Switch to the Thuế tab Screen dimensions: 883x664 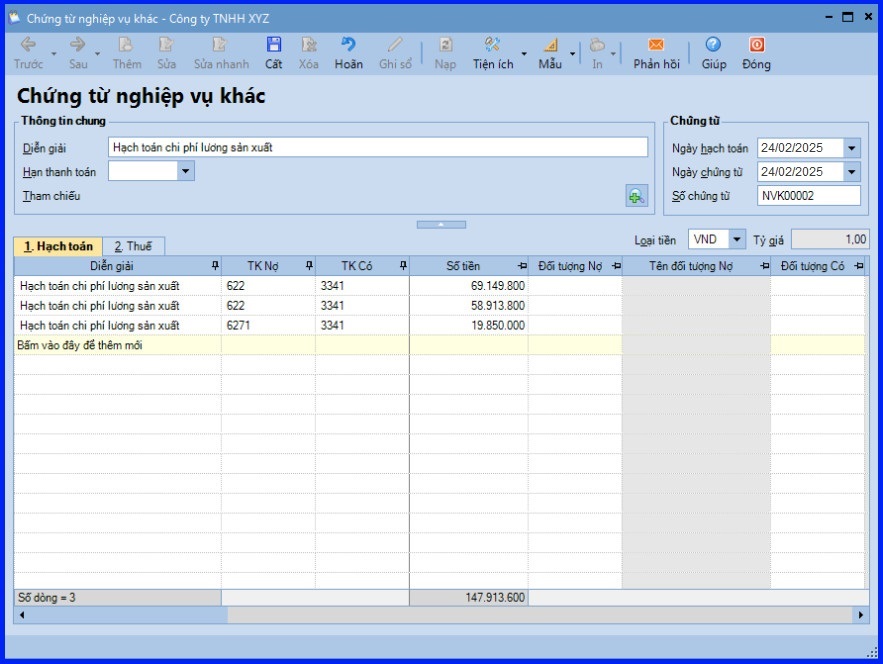(x=133, y=246)
